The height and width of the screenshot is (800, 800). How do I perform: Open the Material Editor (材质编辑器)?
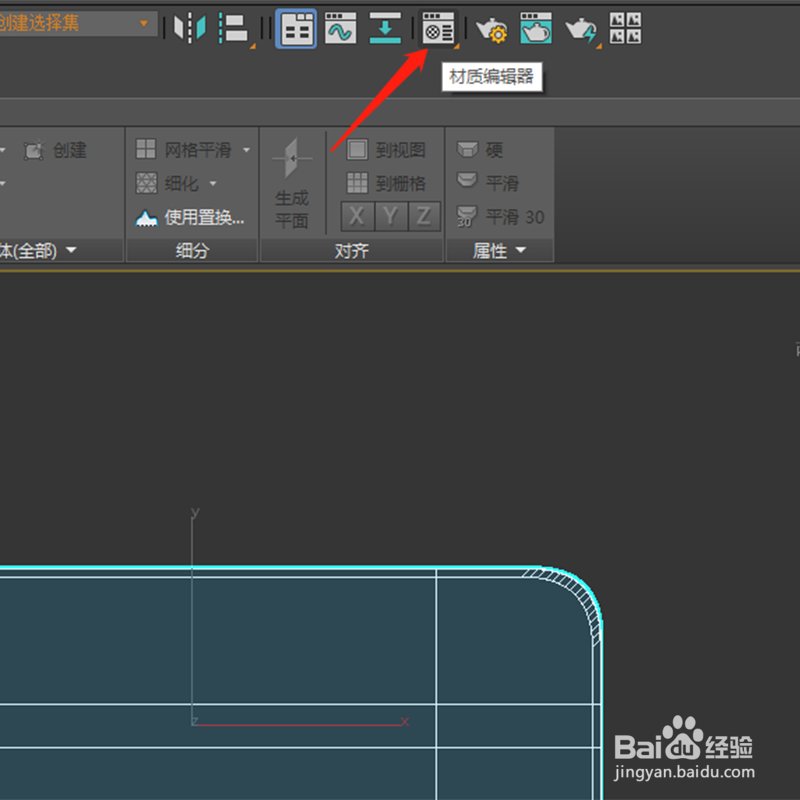tap(438, 29)
